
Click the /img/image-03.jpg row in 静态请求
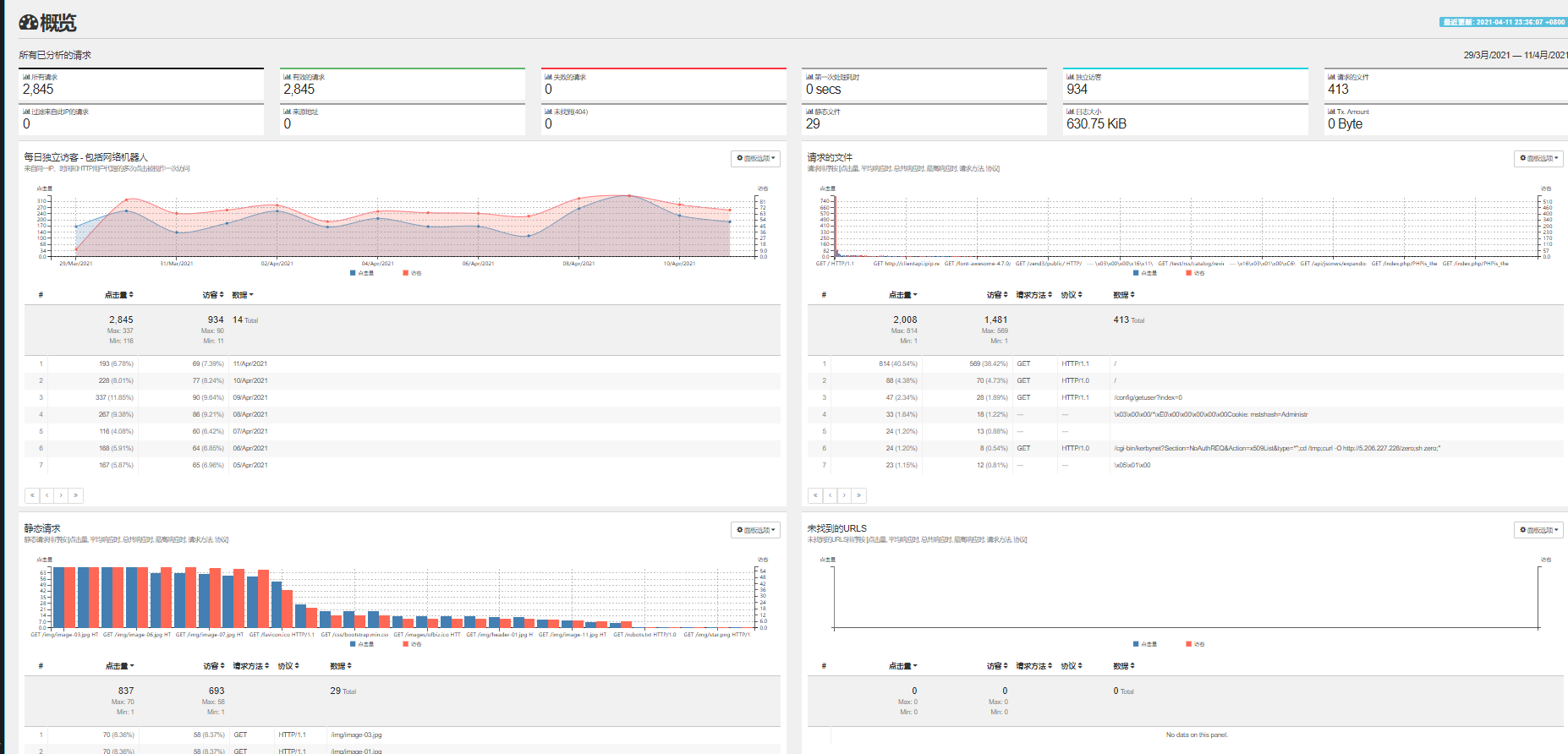[403, 735]
